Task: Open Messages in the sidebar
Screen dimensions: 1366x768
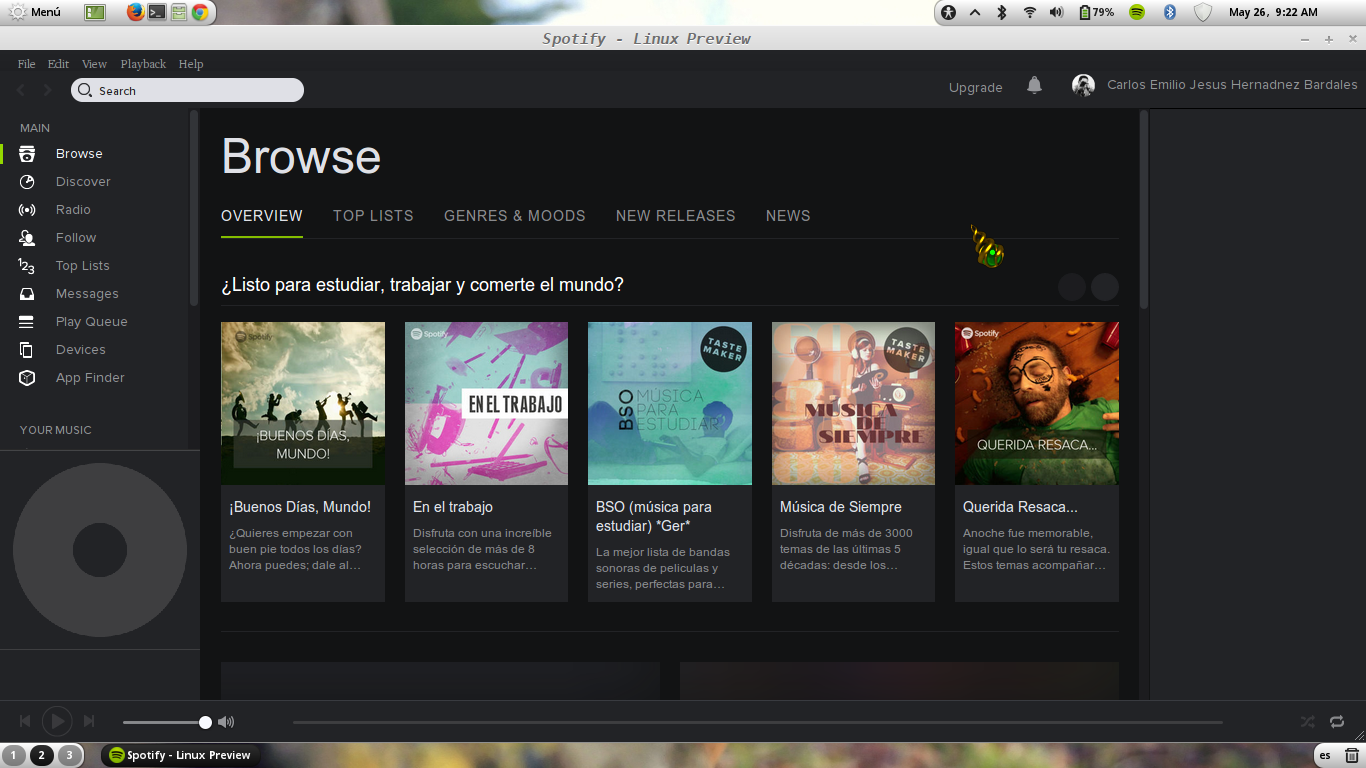Action: [x=85, y=293]
